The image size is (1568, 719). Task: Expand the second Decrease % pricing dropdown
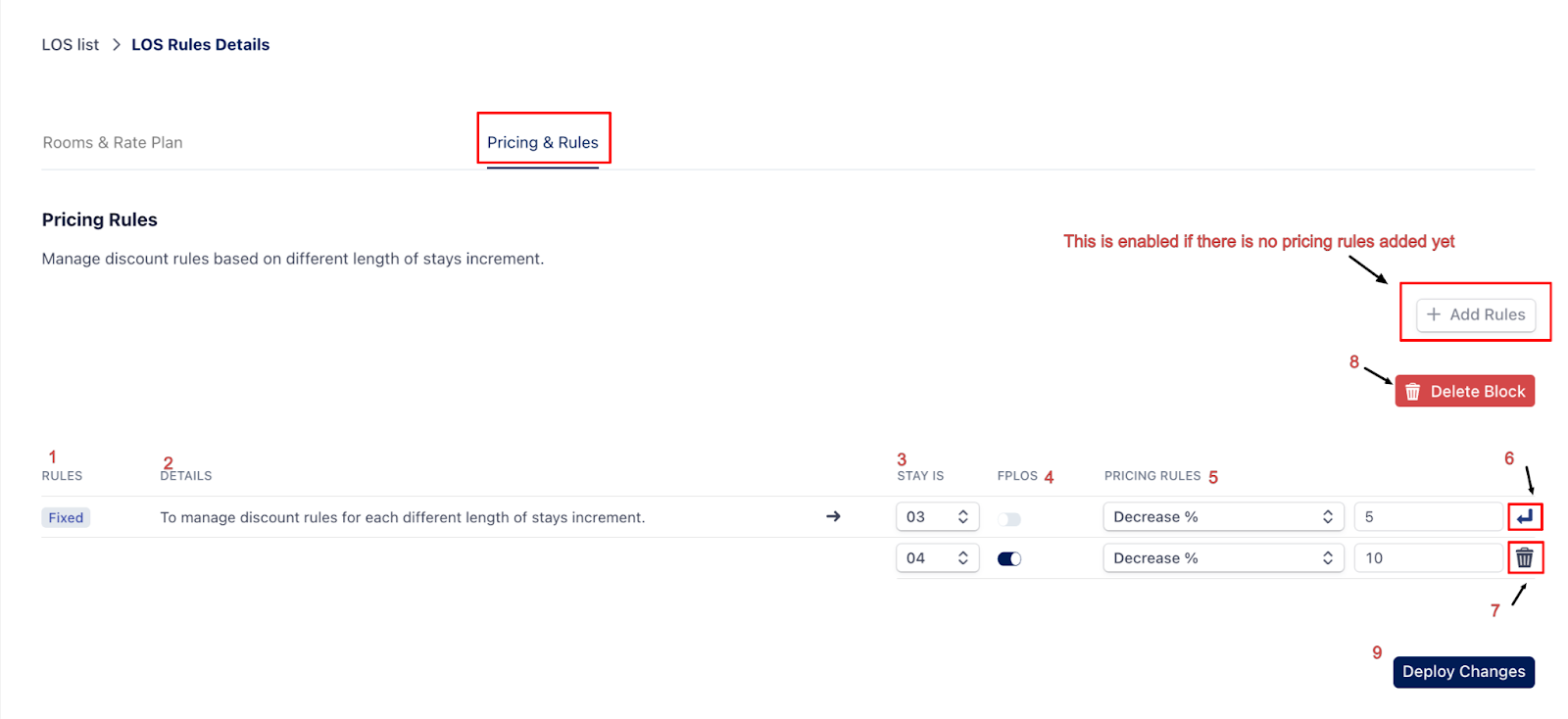[x=1222, y=558]
